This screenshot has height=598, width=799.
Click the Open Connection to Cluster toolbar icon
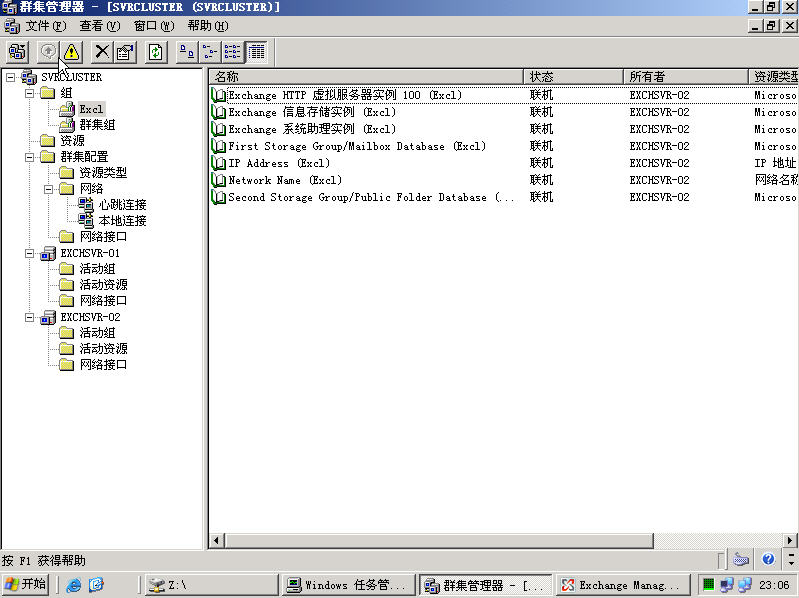point(17,52)
